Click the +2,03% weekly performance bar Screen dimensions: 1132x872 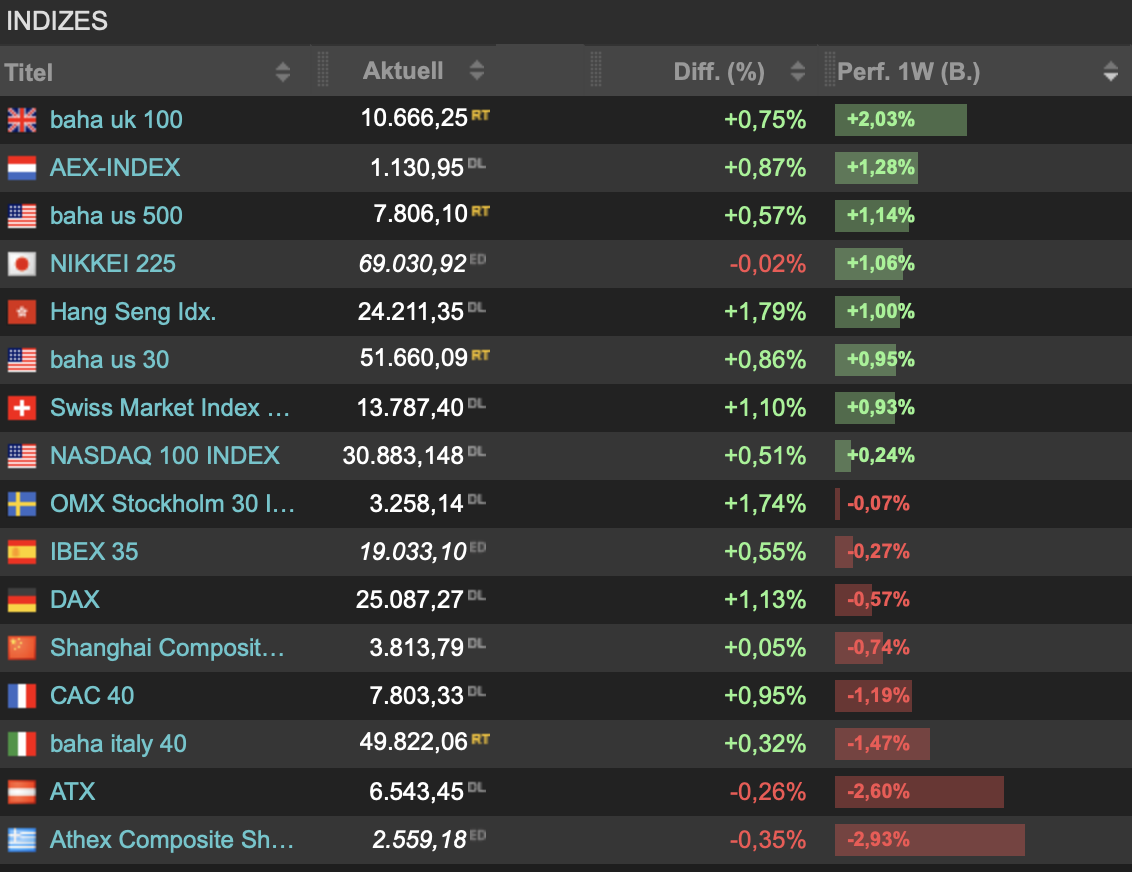pyautogui.click(x=901, y=120)
